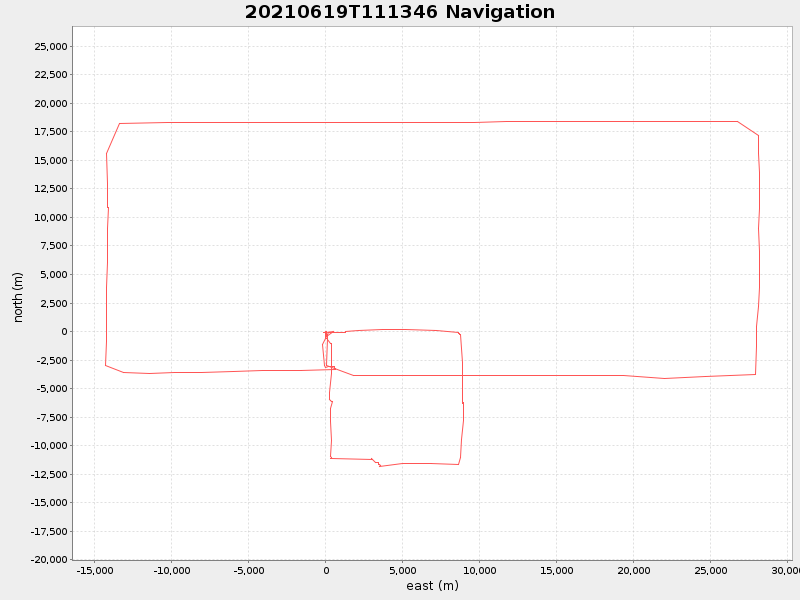Image resolution: width=800 pixels, height=600 pixels.
Task: Click the 25,000 east axis tick label
Action: (711, 570)
